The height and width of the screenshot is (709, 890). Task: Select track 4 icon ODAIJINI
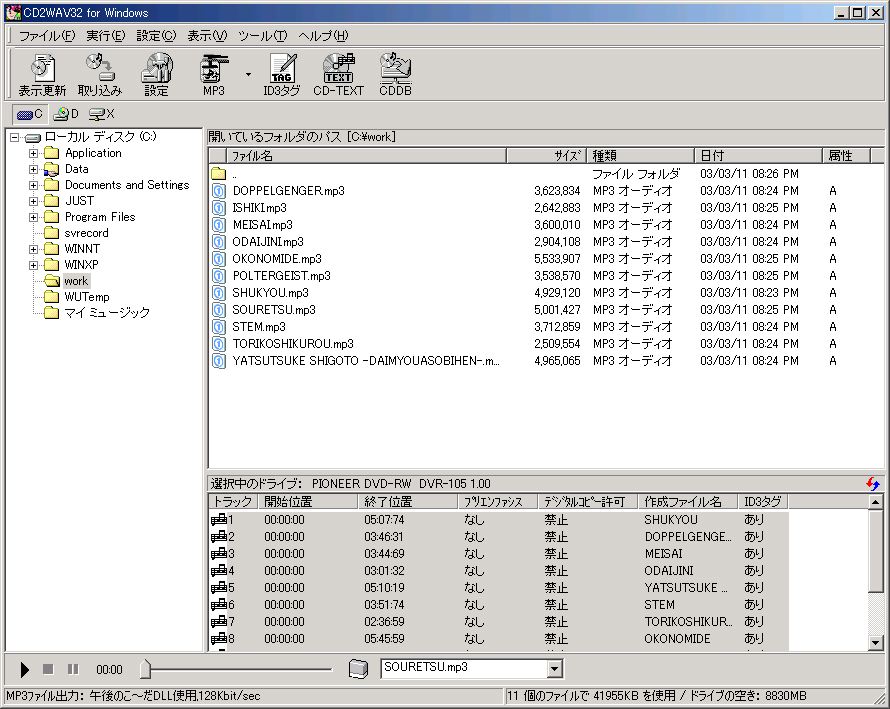point(219,570)
